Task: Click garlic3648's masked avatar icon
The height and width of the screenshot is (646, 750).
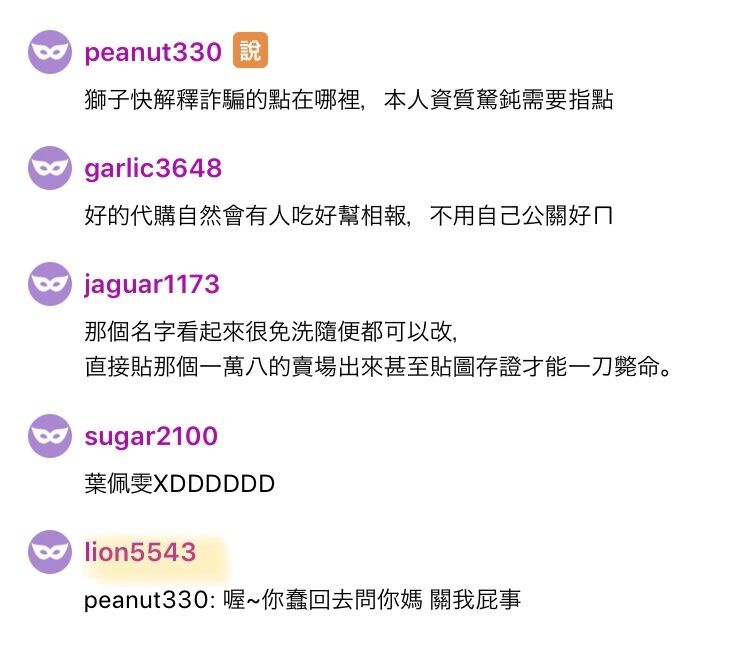Action: coord(50,168)
